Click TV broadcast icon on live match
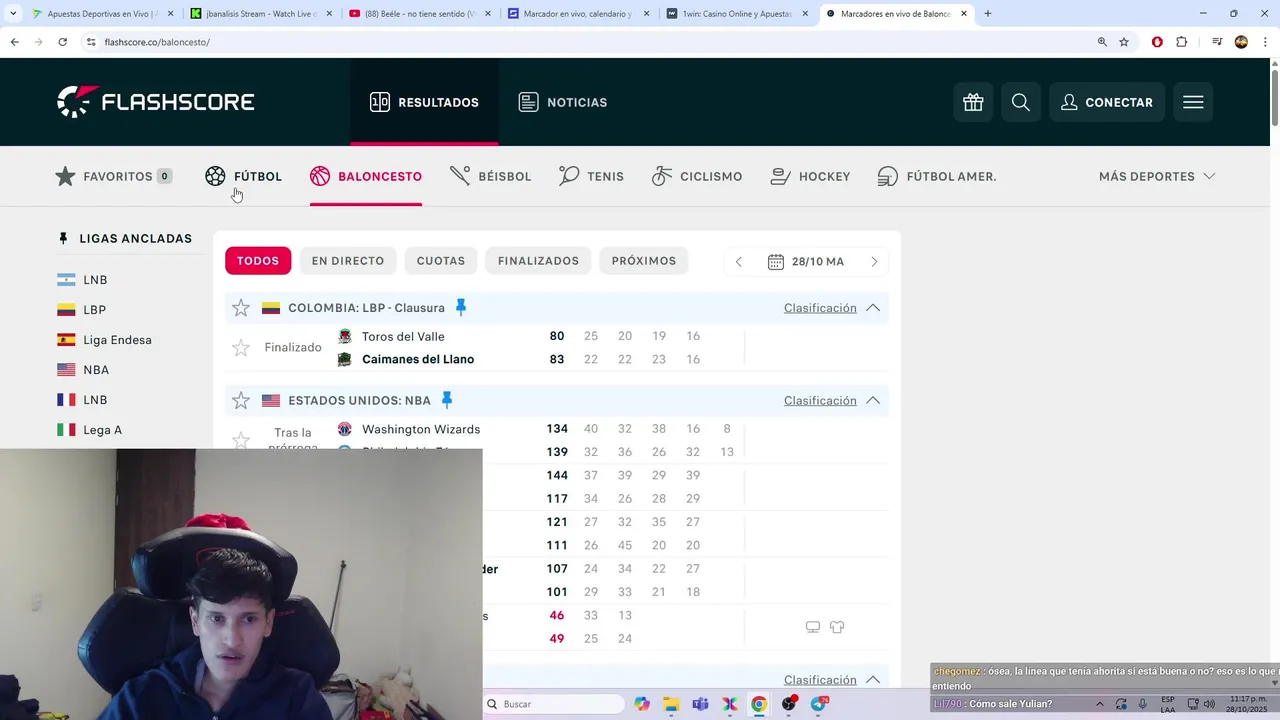This screenshot has height=720, width=1280. click(x=813, y=627)
